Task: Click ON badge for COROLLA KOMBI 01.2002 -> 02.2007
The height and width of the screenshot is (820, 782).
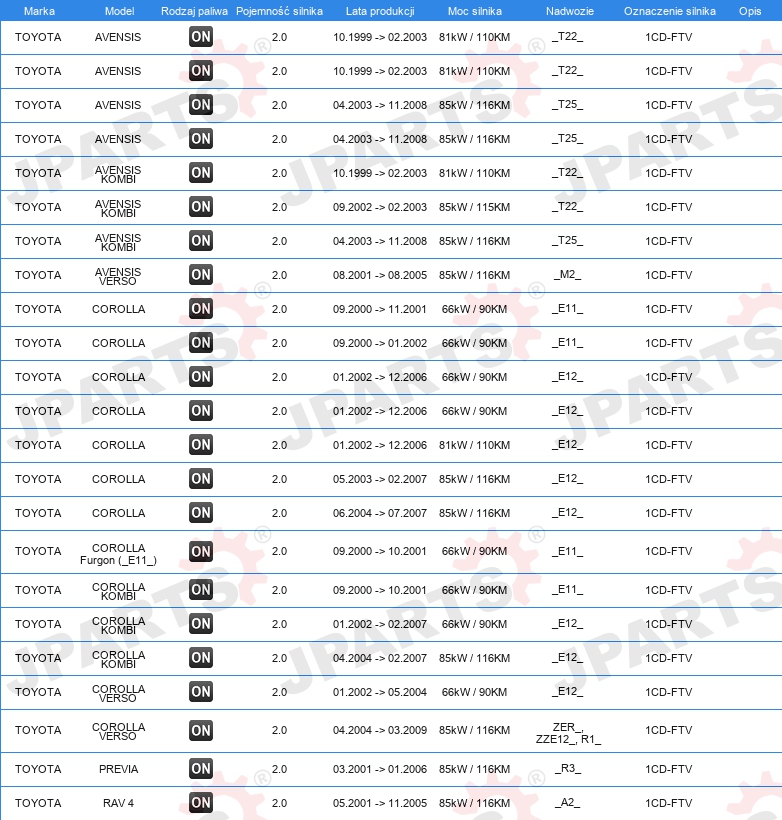Action: tap(201, 624)
